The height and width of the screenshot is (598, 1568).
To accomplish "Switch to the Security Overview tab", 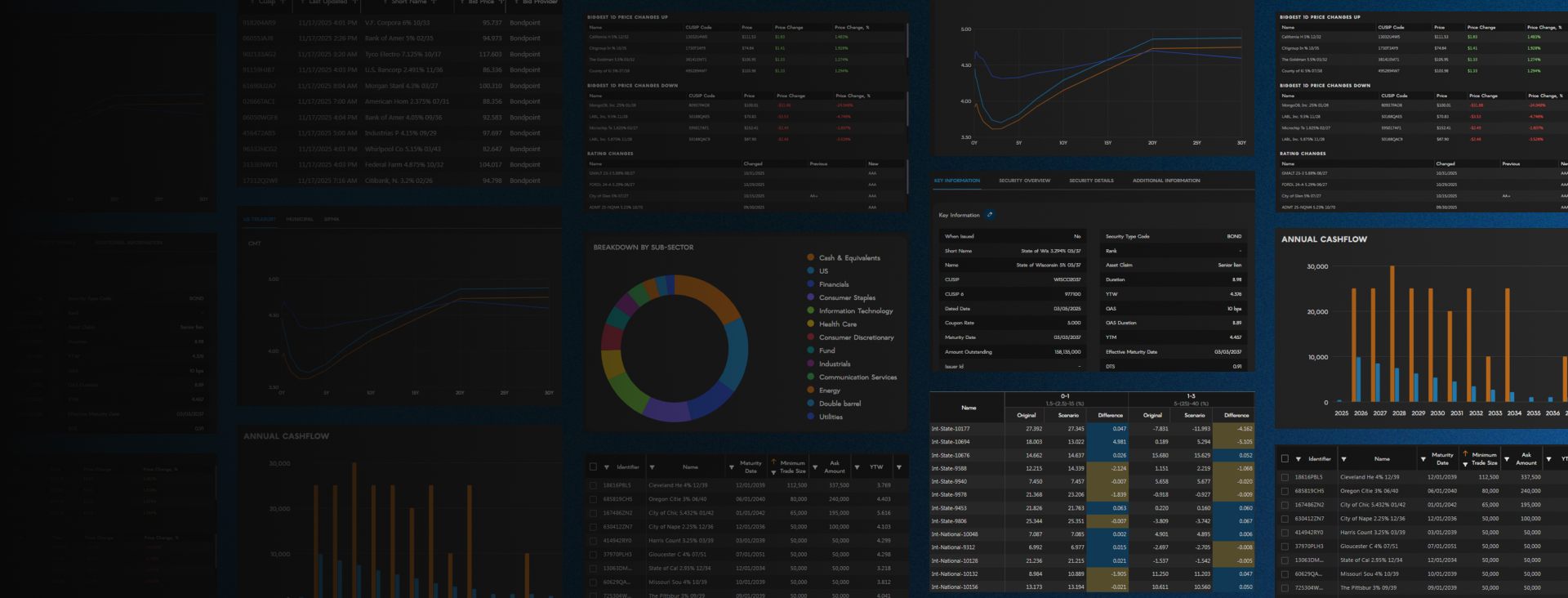I will coord(1024,181).
